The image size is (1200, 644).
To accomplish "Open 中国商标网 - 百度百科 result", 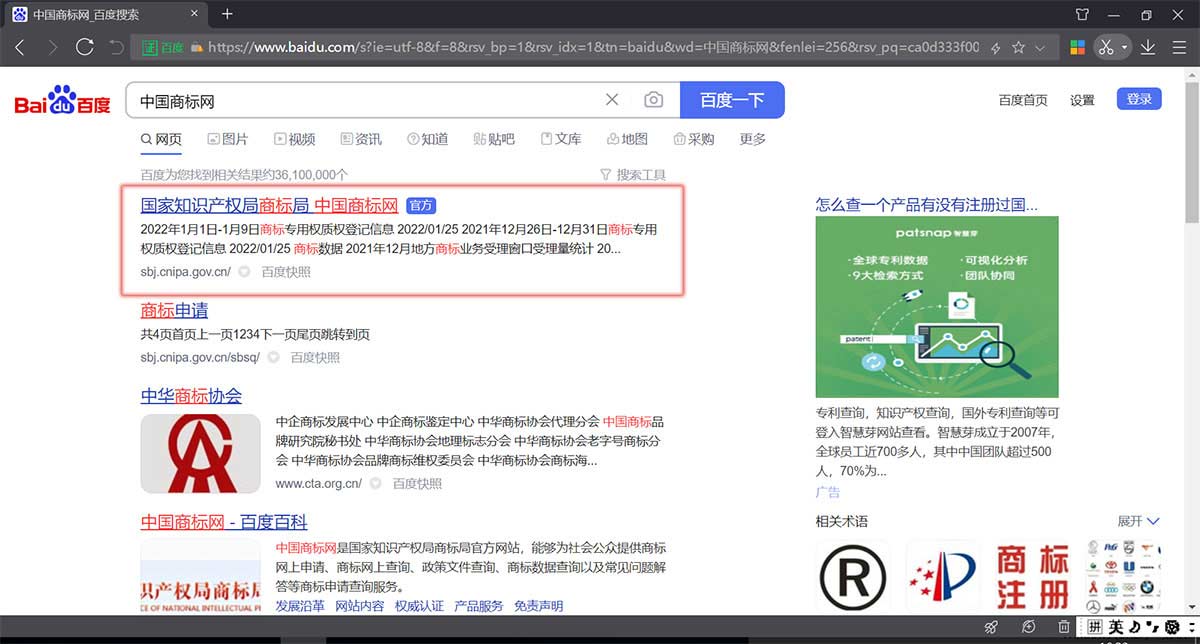I will coord(224,522).
